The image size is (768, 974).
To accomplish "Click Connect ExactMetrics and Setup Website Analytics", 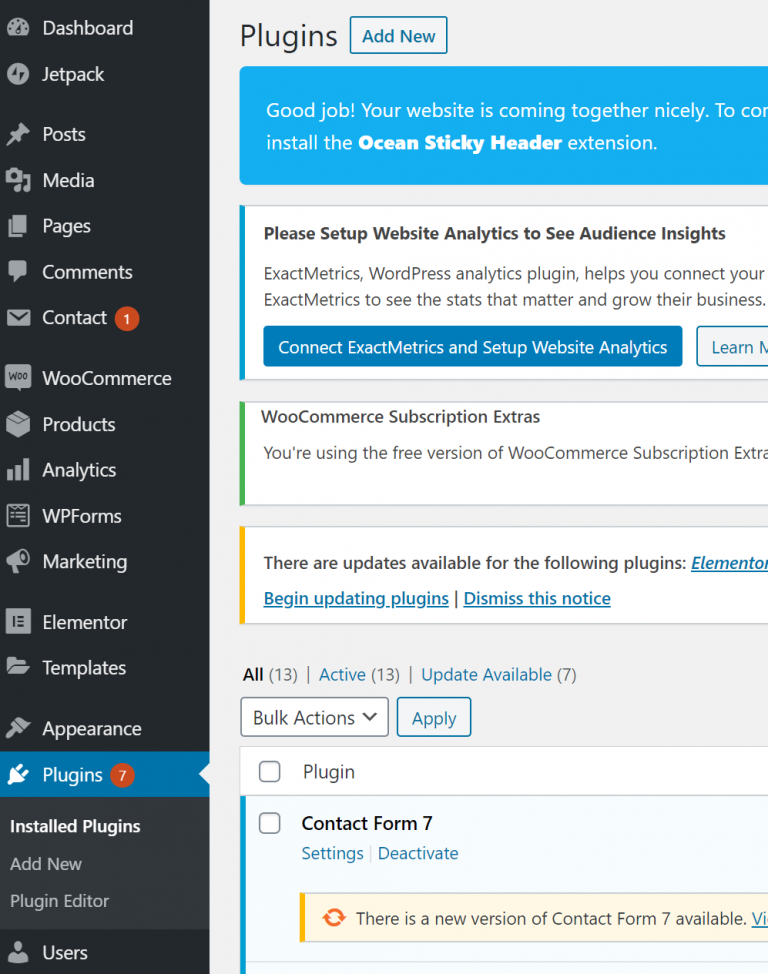I will (472, 347).
